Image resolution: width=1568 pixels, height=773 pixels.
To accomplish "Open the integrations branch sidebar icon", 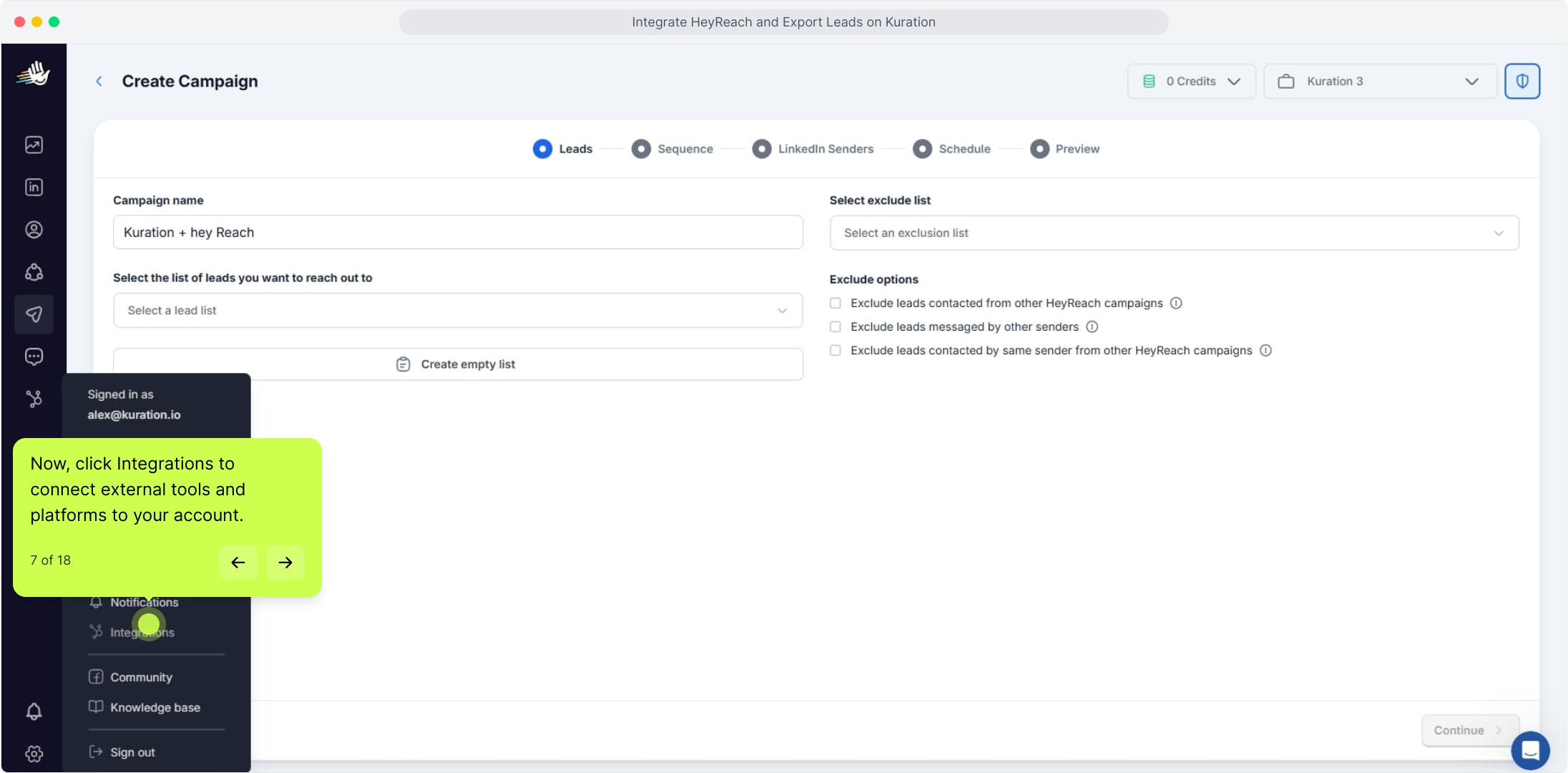I will [34, 399].
